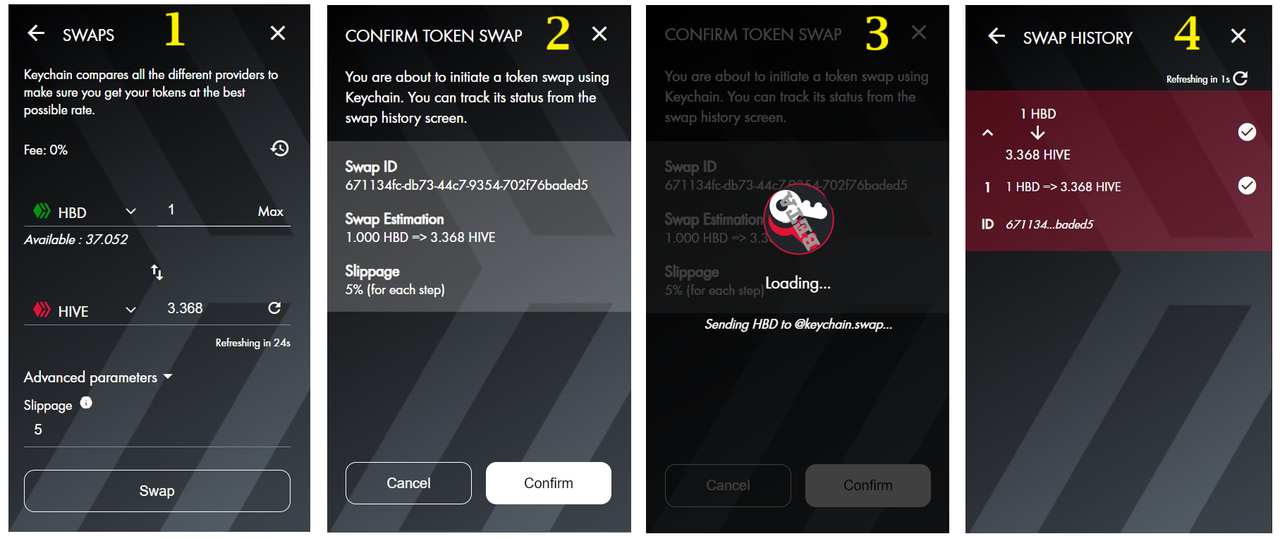
Task: Open the HBD token dropdown
Action: coord(130,211)
